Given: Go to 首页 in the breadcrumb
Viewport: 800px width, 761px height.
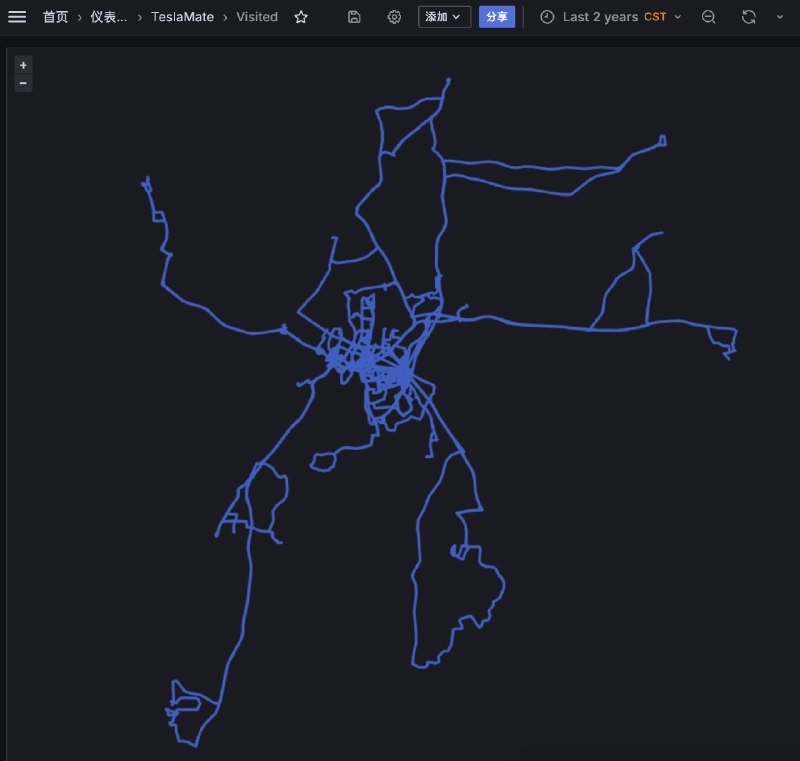Looking at the screenshot, I should pos(55,17).
